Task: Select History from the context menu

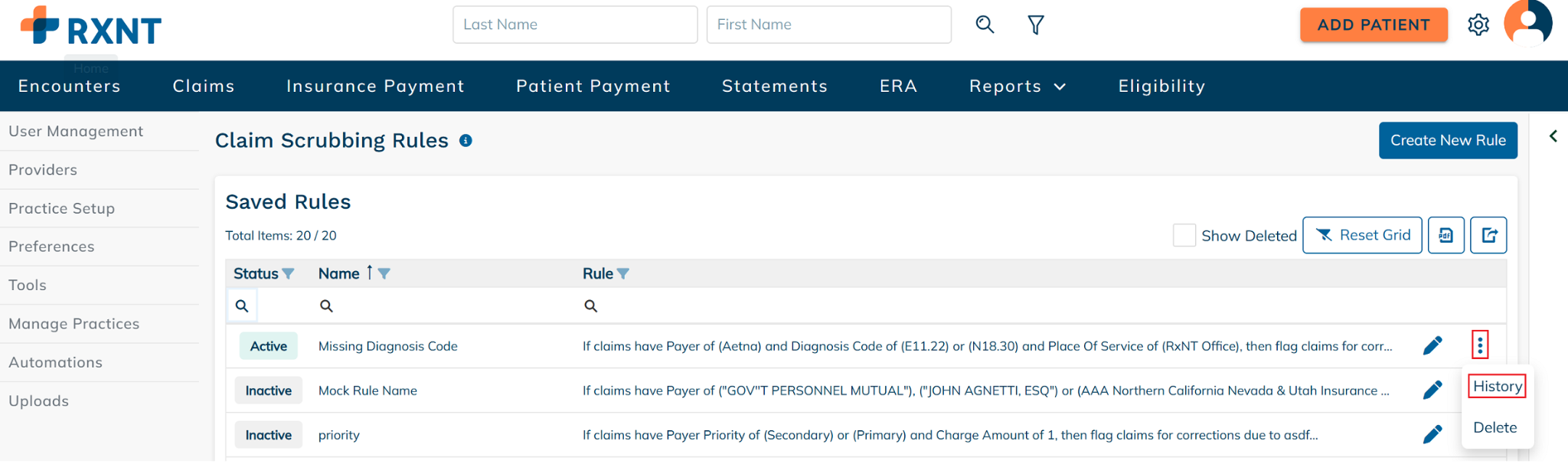Action: (x=1497, y=387)
